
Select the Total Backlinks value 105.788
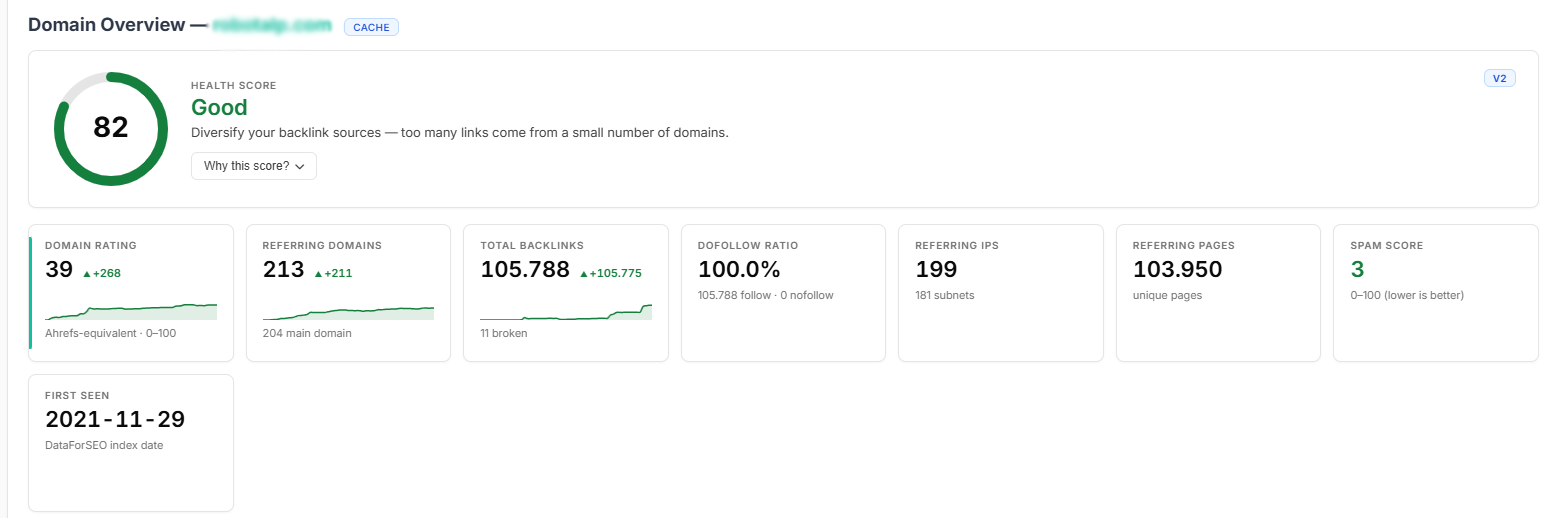click(x=525, y=269)
